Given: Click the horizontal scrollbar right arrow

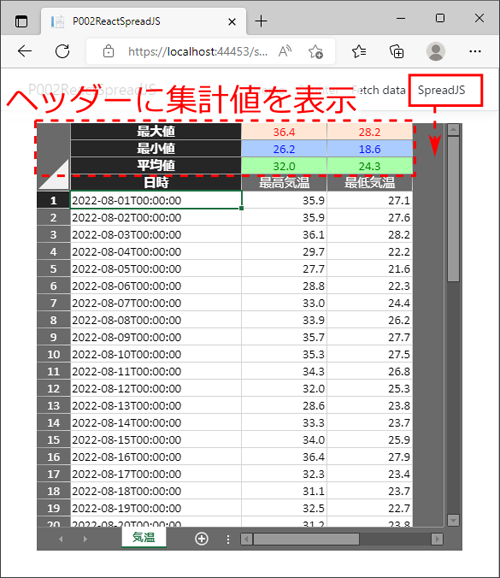Looking at the screenshot, I should coord(437,539).
